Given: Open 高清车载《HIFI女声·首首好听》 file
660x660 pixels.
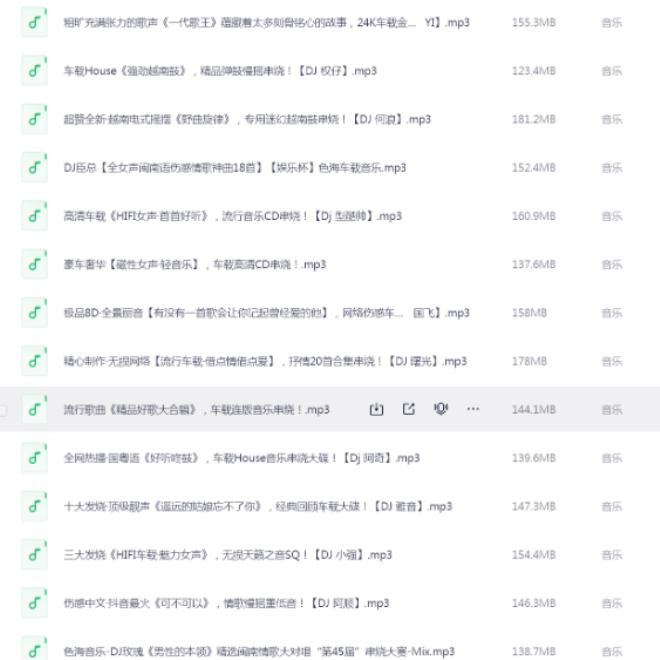Looking at the screenshot, I should coord(232,216).
